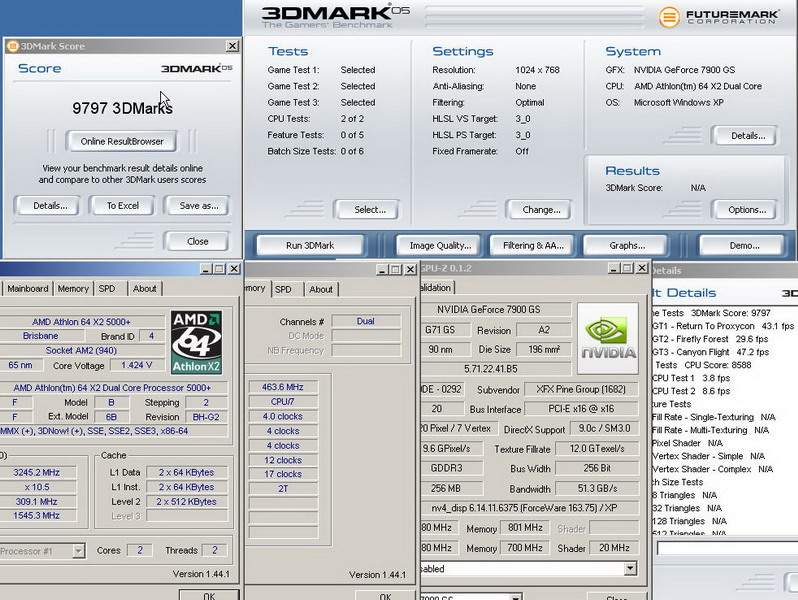Click the Core Voltage 1.424 V value
Image resolution: width=798 pixels, height=600 pixels.
click(x=136, y=365)
